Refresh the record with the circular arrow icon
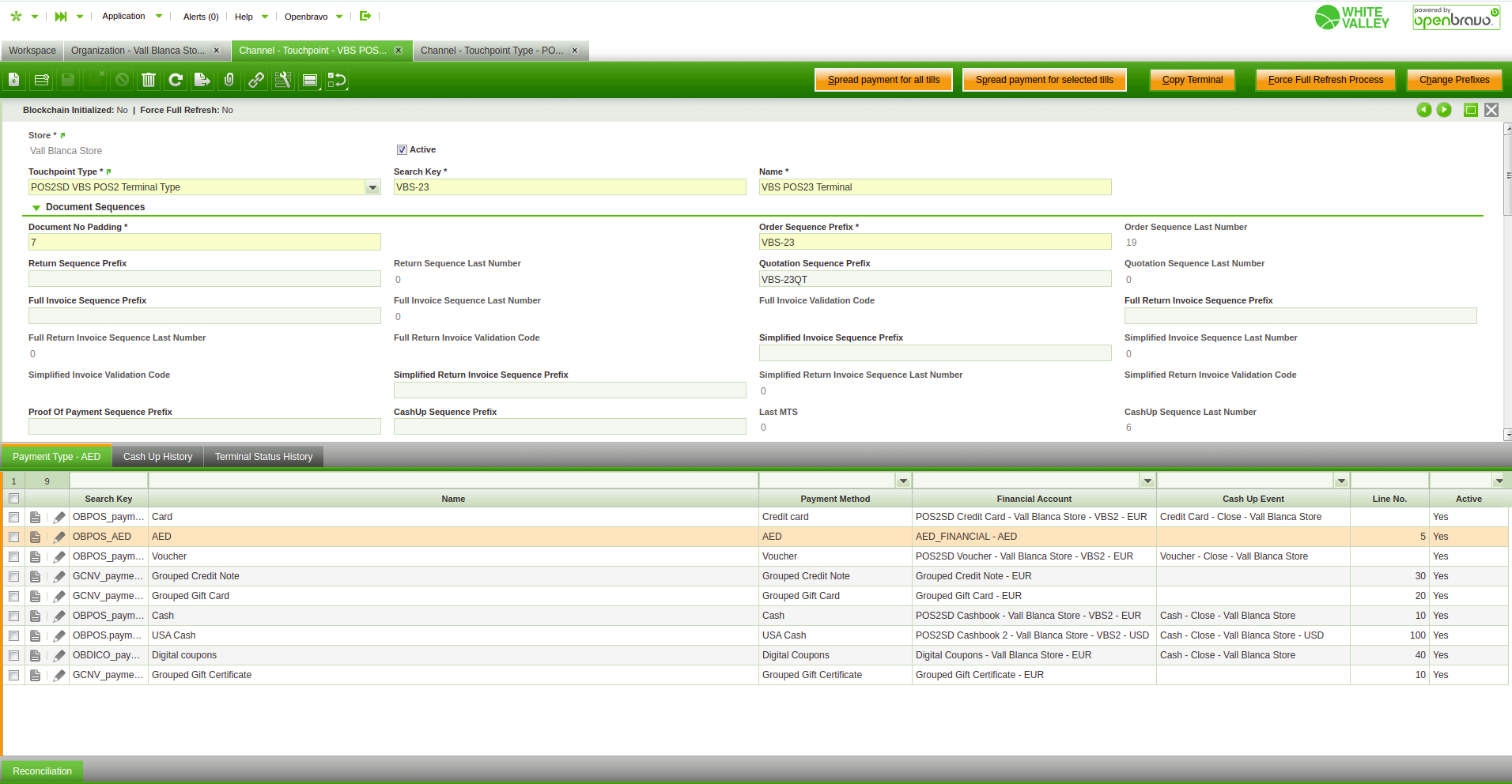The height and width of the screenshot is (784, 1512). [176, 80]
